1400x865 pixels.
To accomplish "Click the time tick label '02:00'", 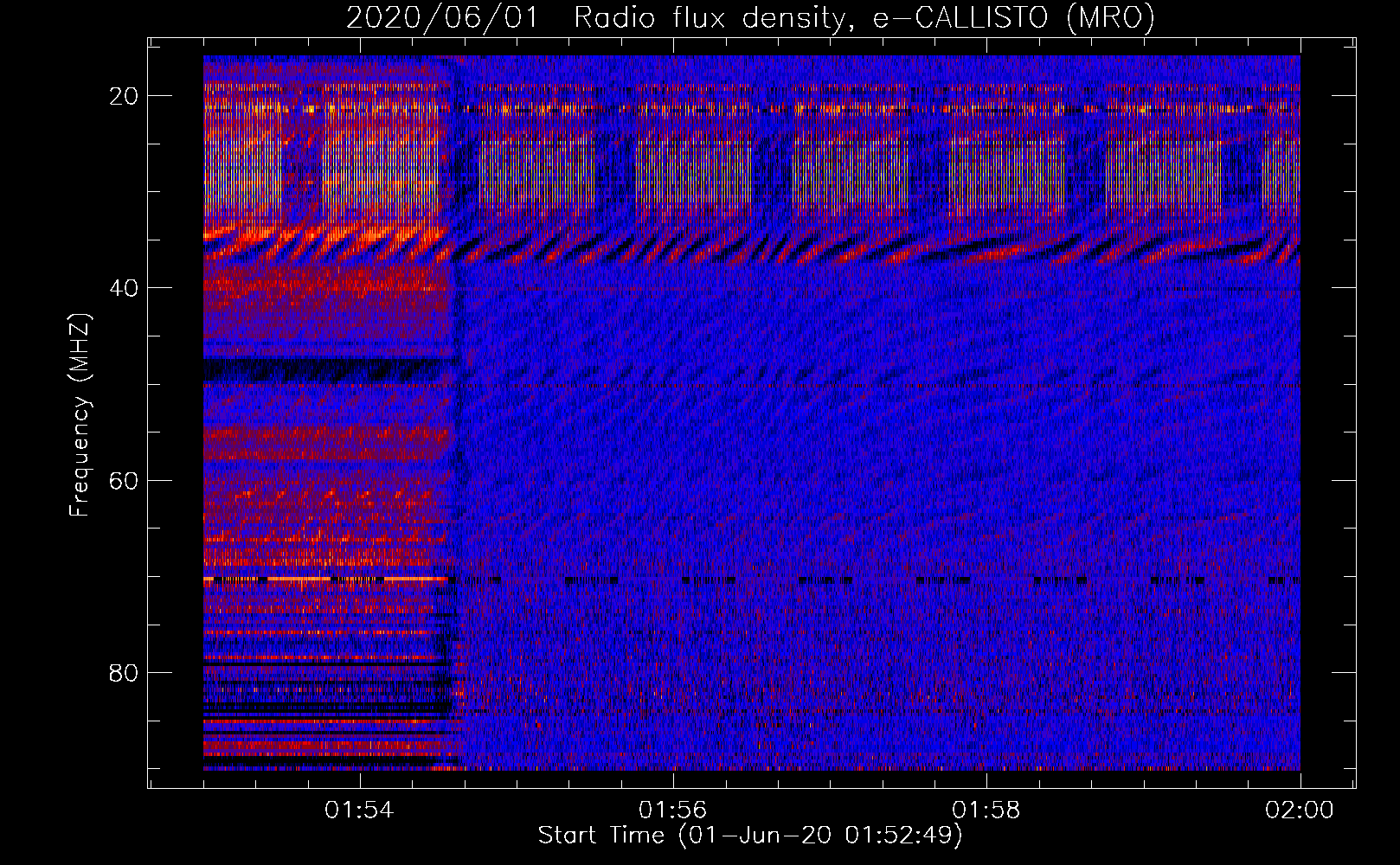I will (x=1300, y=811).
